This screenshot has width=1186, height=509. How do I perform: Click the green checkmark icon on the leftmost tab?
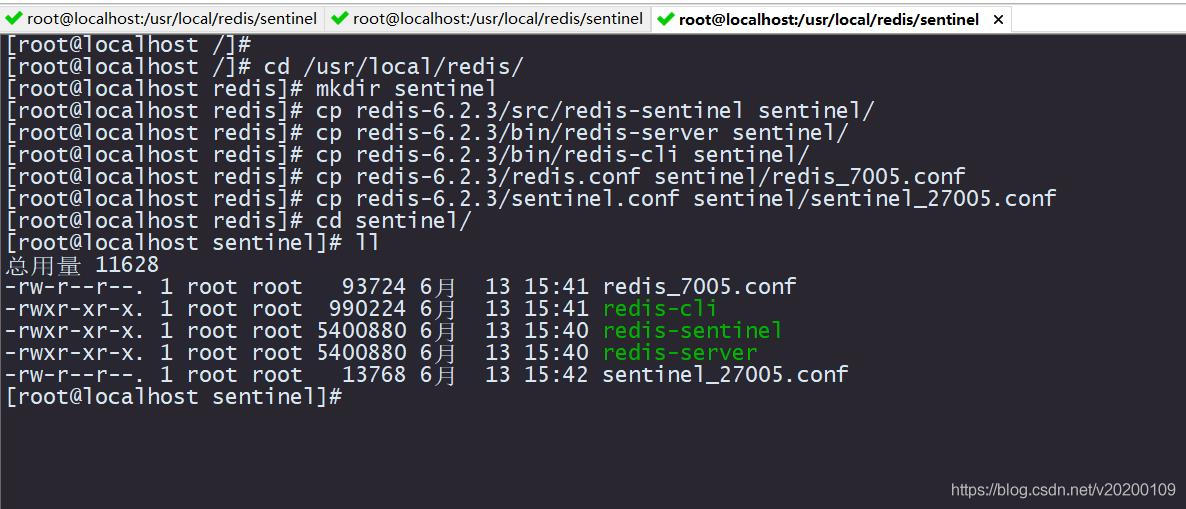tap(14, 19)
